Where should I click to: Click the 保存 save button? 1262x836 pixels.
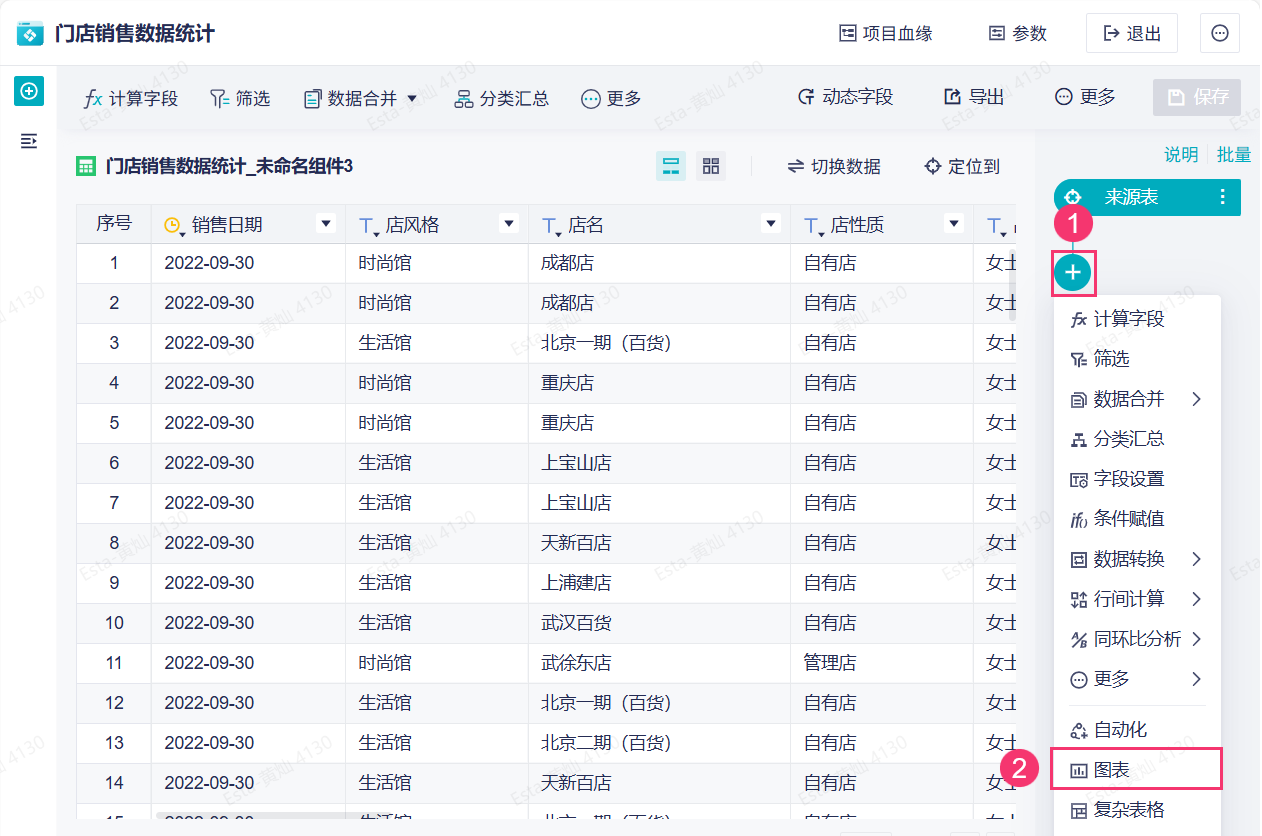point(1197,97)
